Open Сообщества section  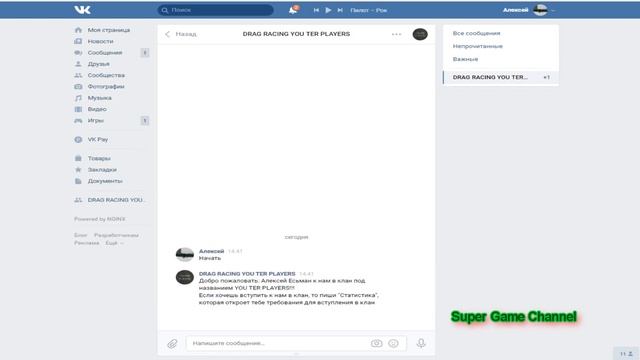coord(106,76)
